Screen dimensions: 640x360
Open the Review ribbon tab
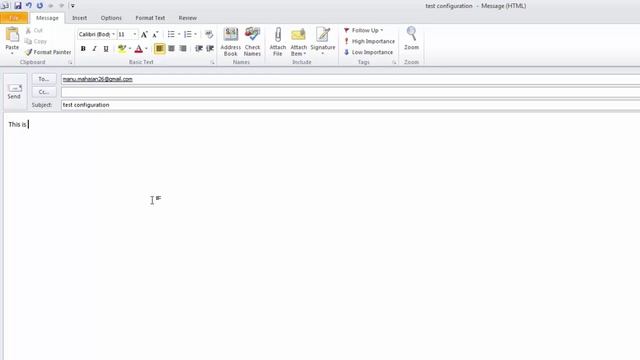pyautogui.click(x=188, y=18)
